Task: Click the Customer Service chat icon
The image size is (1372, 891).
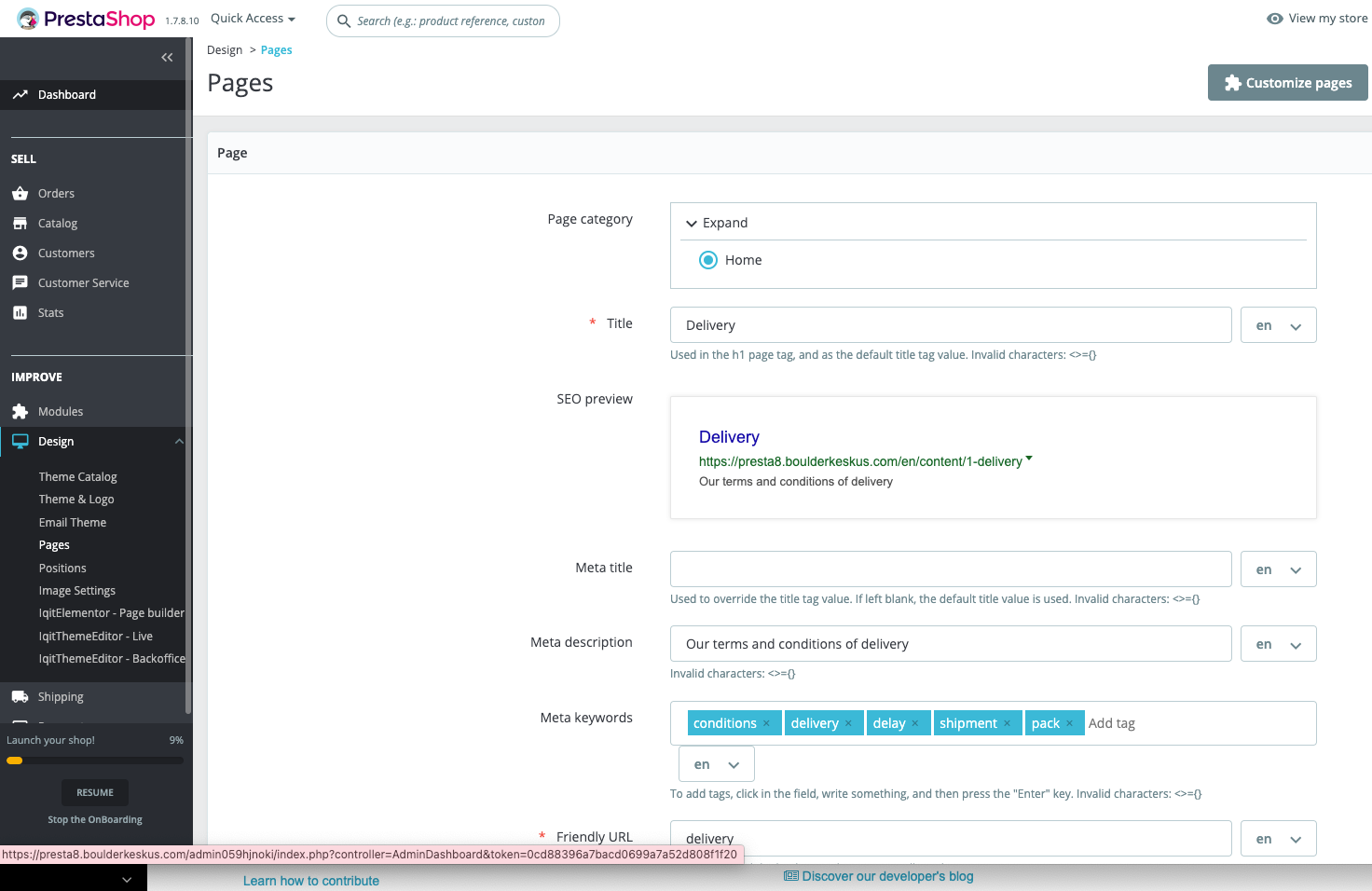Action: [x=20, y=282]
